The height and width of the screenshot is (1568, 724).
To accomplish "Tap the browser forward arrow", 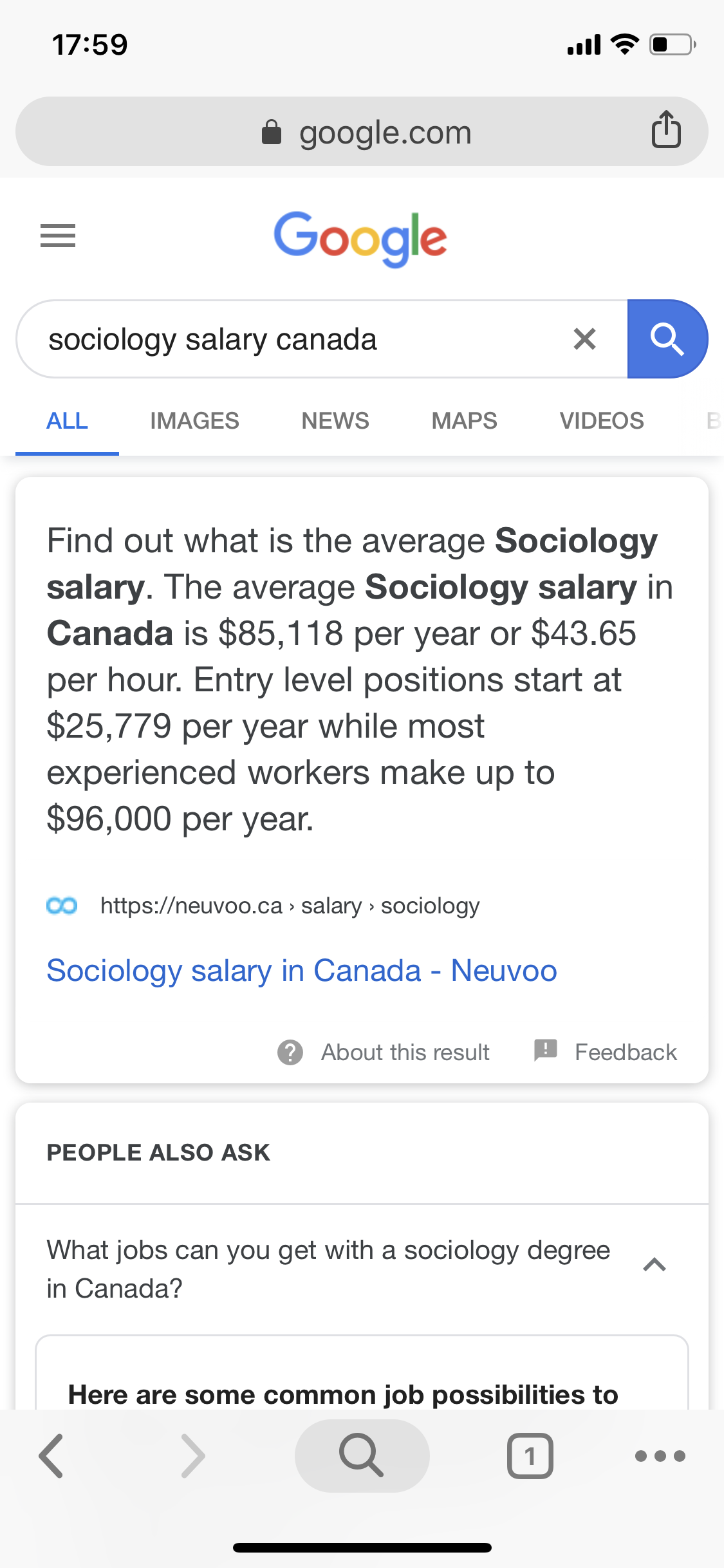I will pyautogui.click(x=193, y=1456).
